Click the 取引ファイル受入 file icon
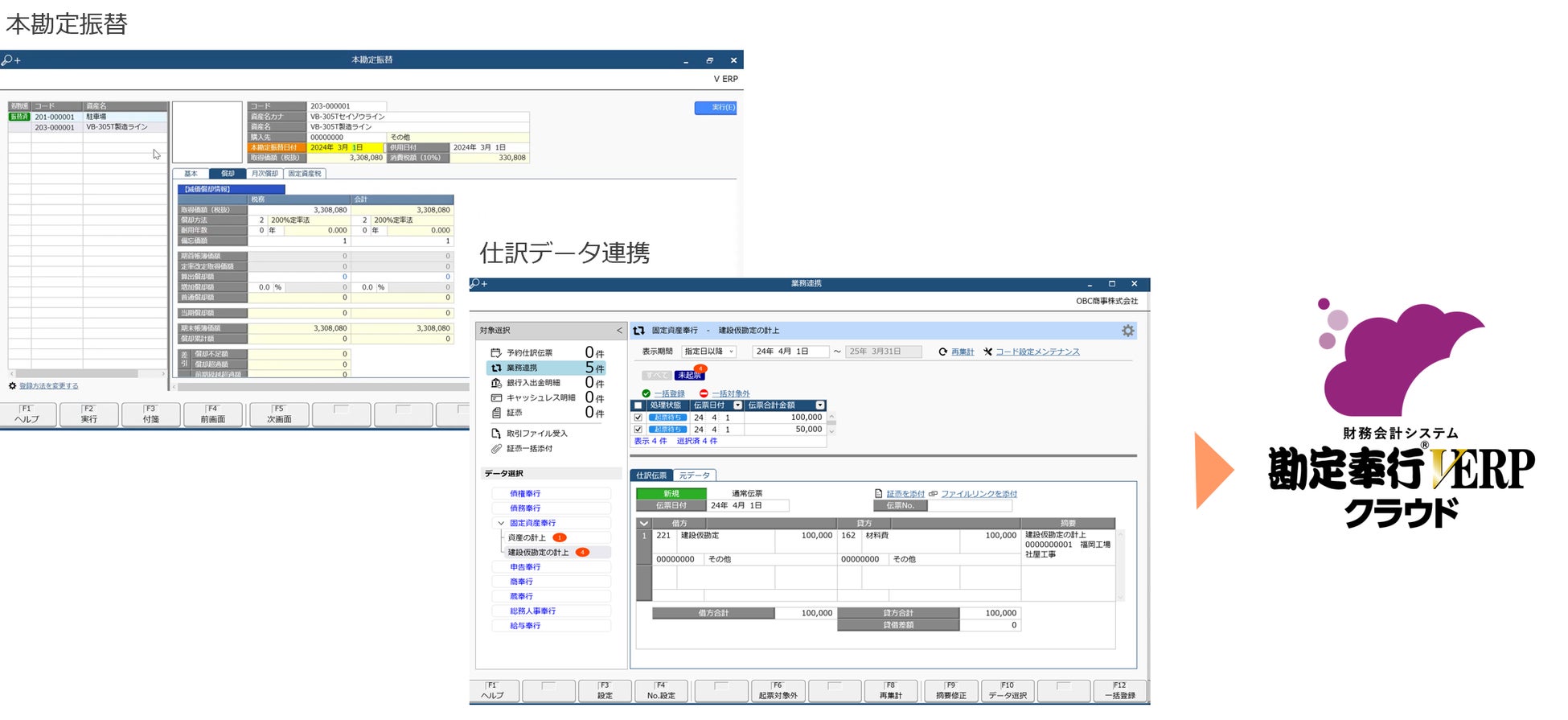 496,434
